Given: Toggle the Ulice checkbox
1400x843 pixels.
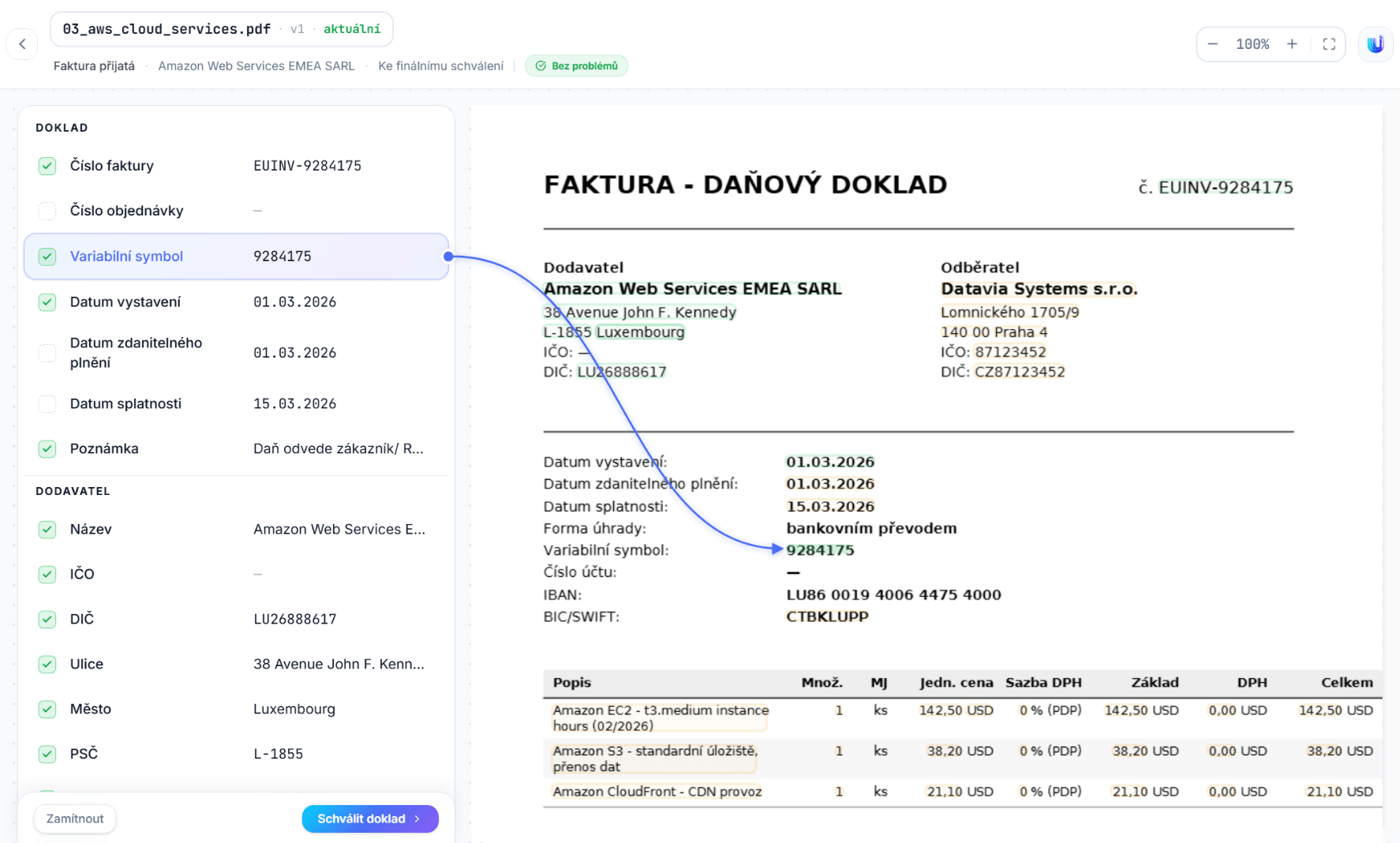Looking at the screenshot, I should pos(47,665).
